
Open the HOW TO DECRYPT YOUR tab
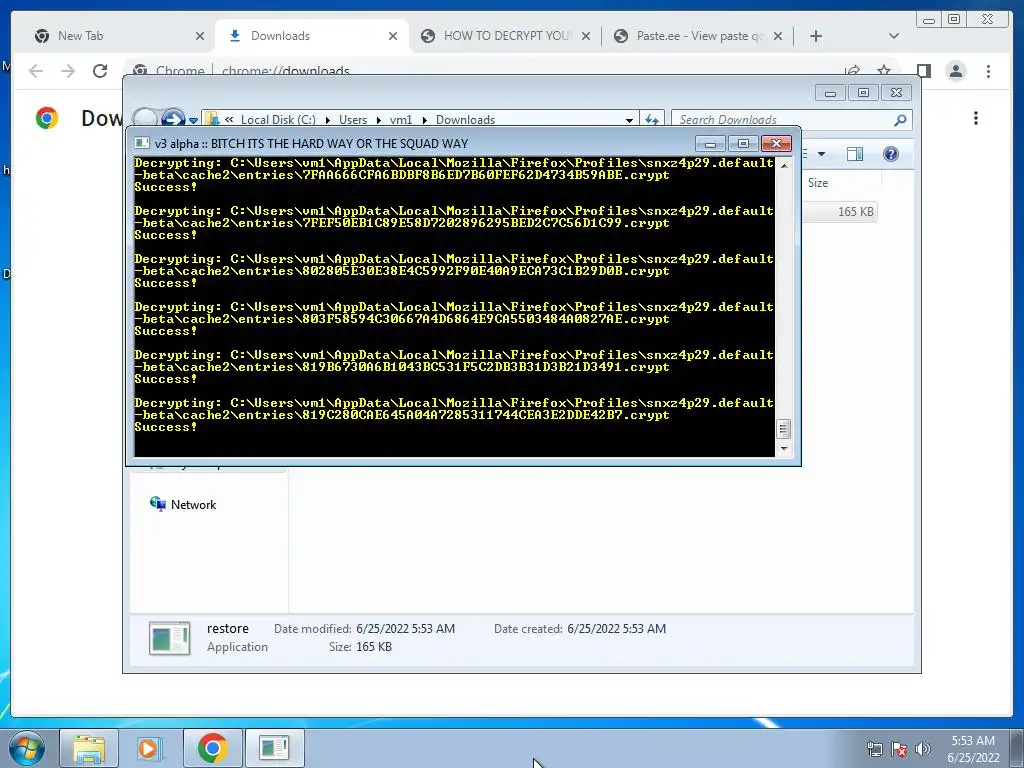point(505,36)
